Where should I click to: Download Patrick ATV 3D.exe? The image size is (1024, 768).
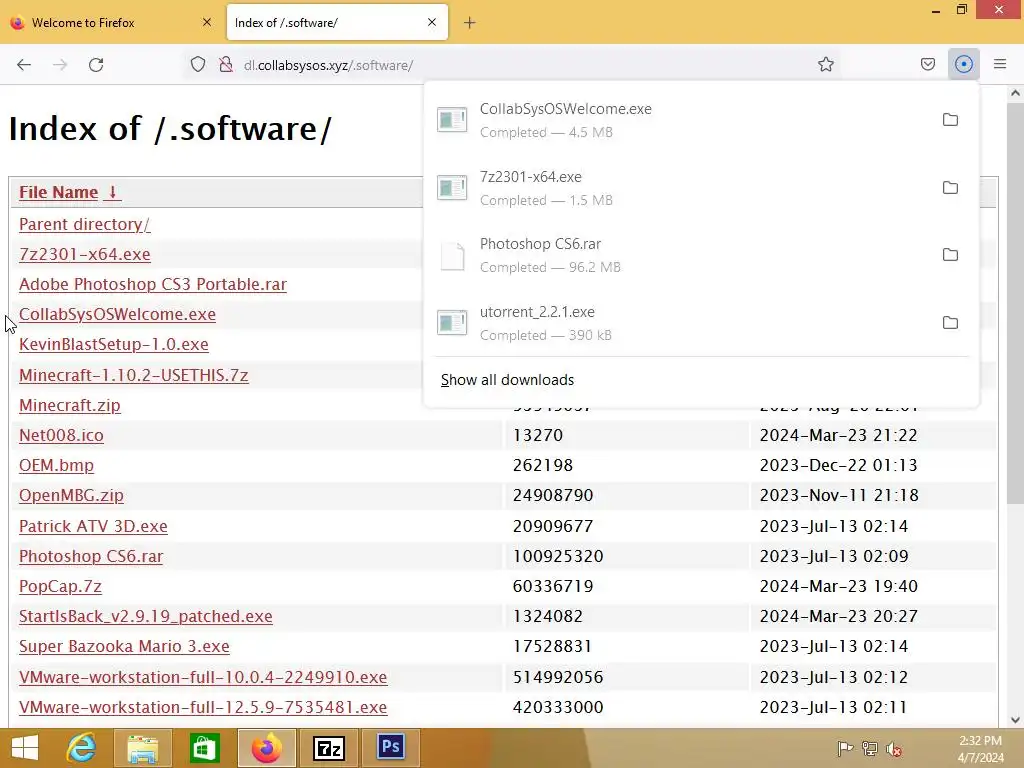click(x=93, y=526)
